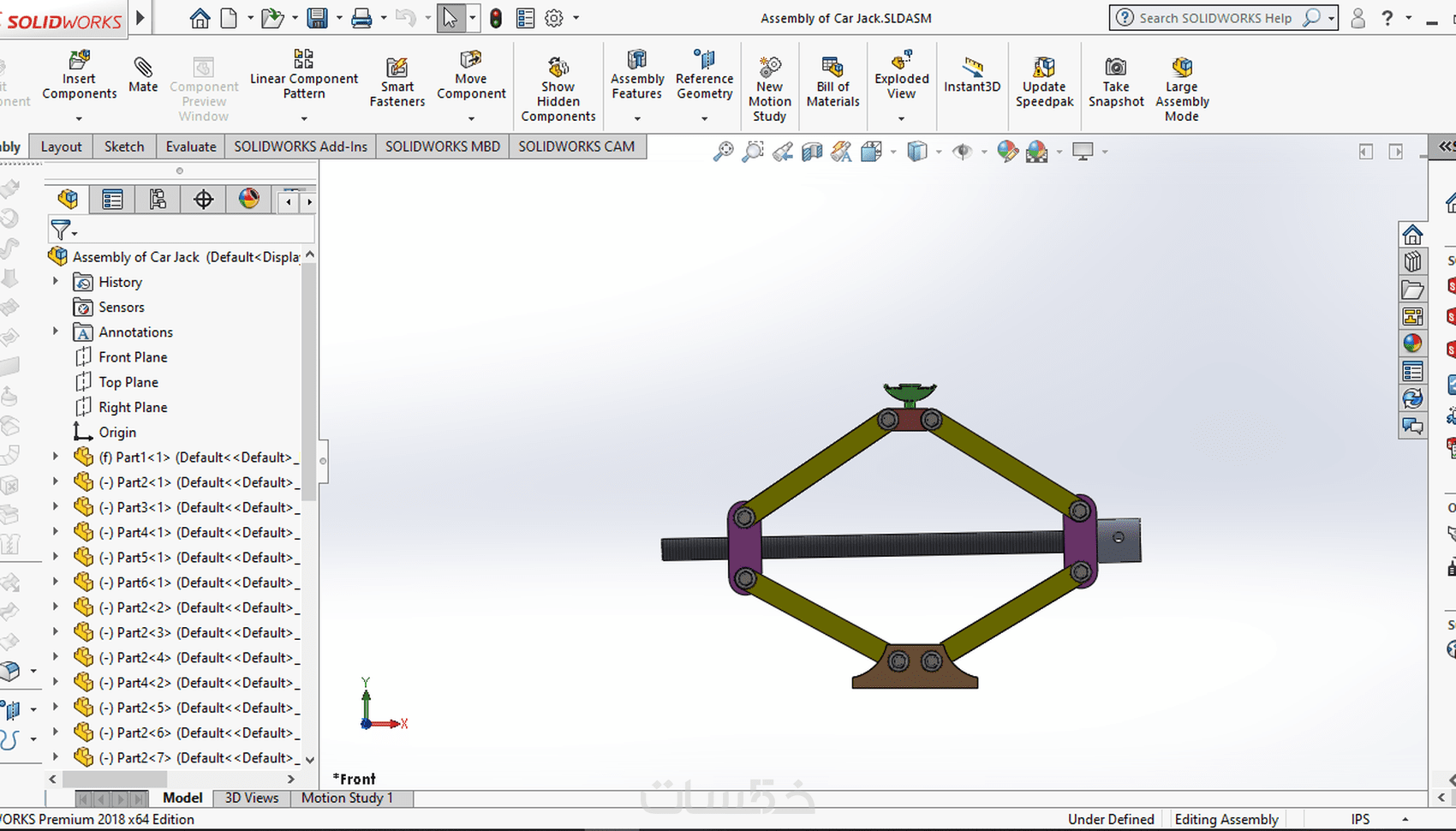Open Assembly Features

click(x=637, y=75)
